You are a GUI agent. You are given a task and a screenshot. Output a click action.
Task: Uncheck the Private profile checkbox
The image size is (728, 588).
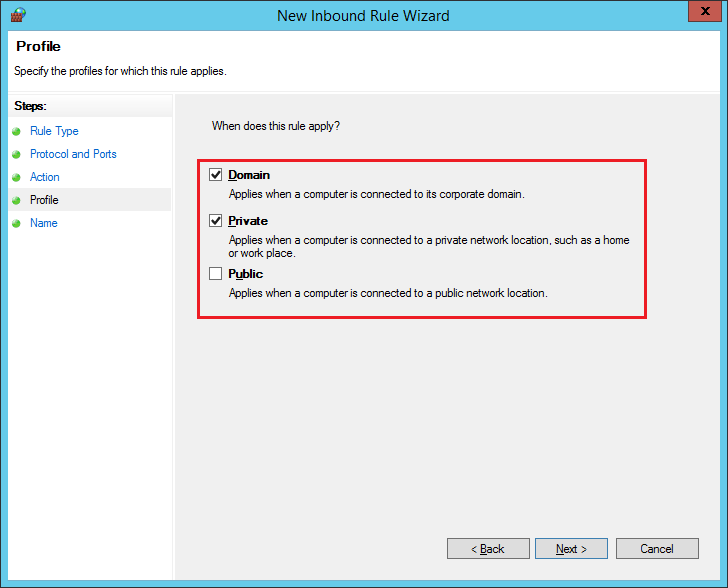coord(215,221)
